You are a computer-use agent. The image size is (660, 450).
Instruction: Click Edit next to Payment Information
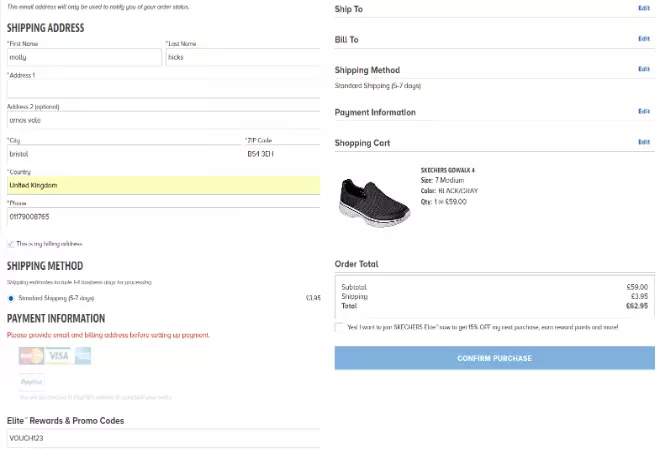(644, 112)
